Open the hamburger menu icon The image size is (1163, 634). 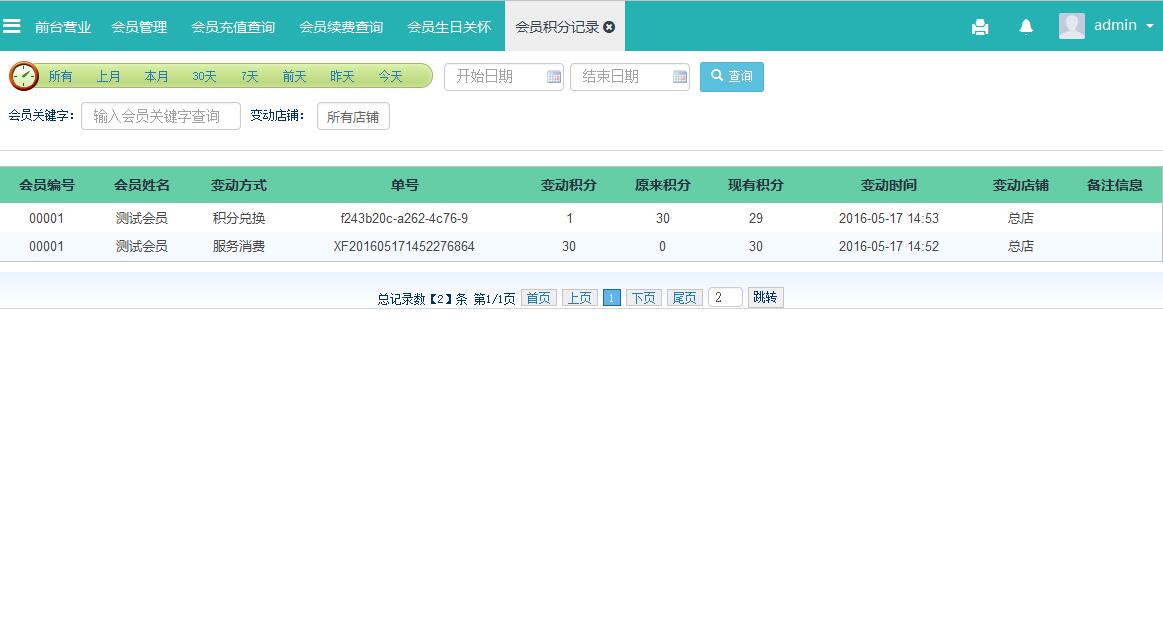(12, 26)
